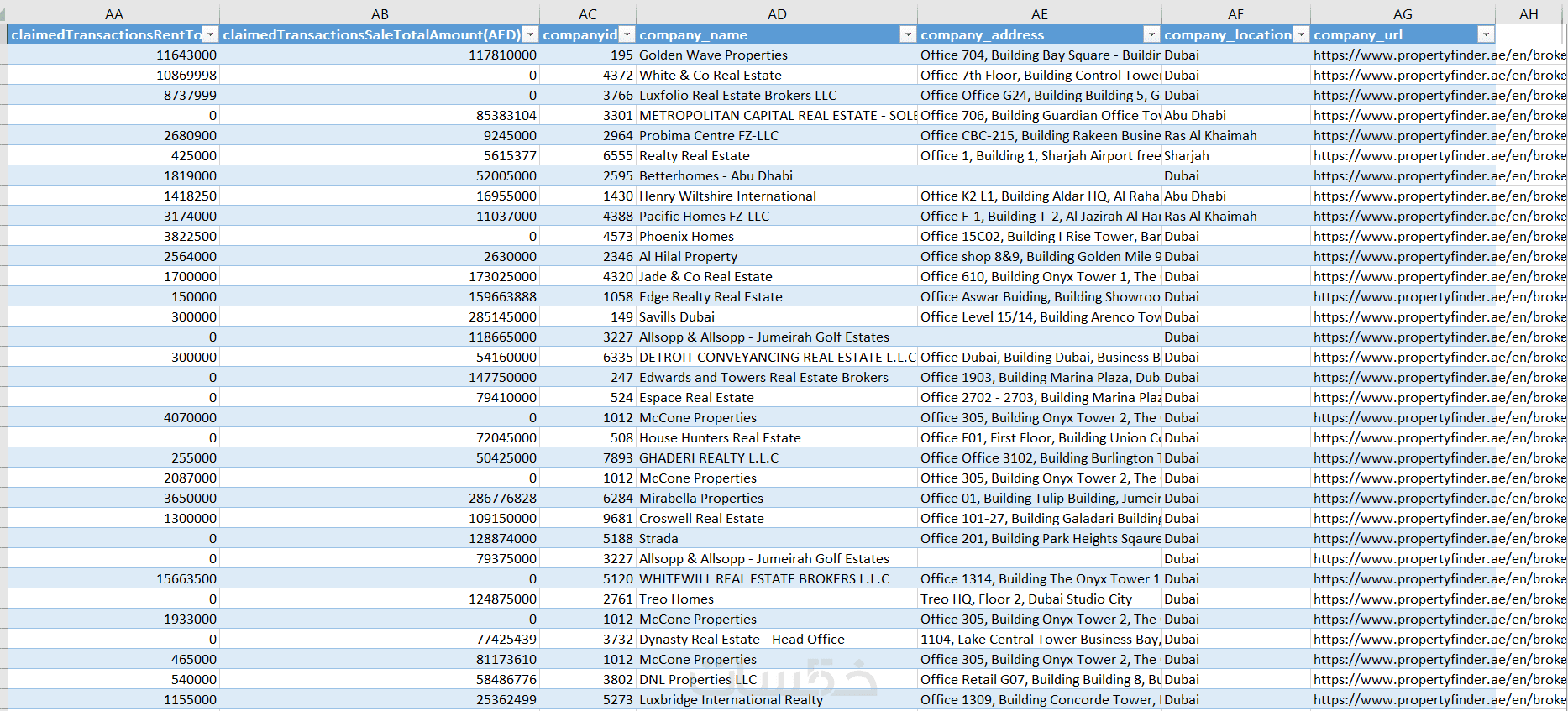Click the Al Hilal Property cell
The height and width of the screenshot is (711, 1568).
coord(777,256)
